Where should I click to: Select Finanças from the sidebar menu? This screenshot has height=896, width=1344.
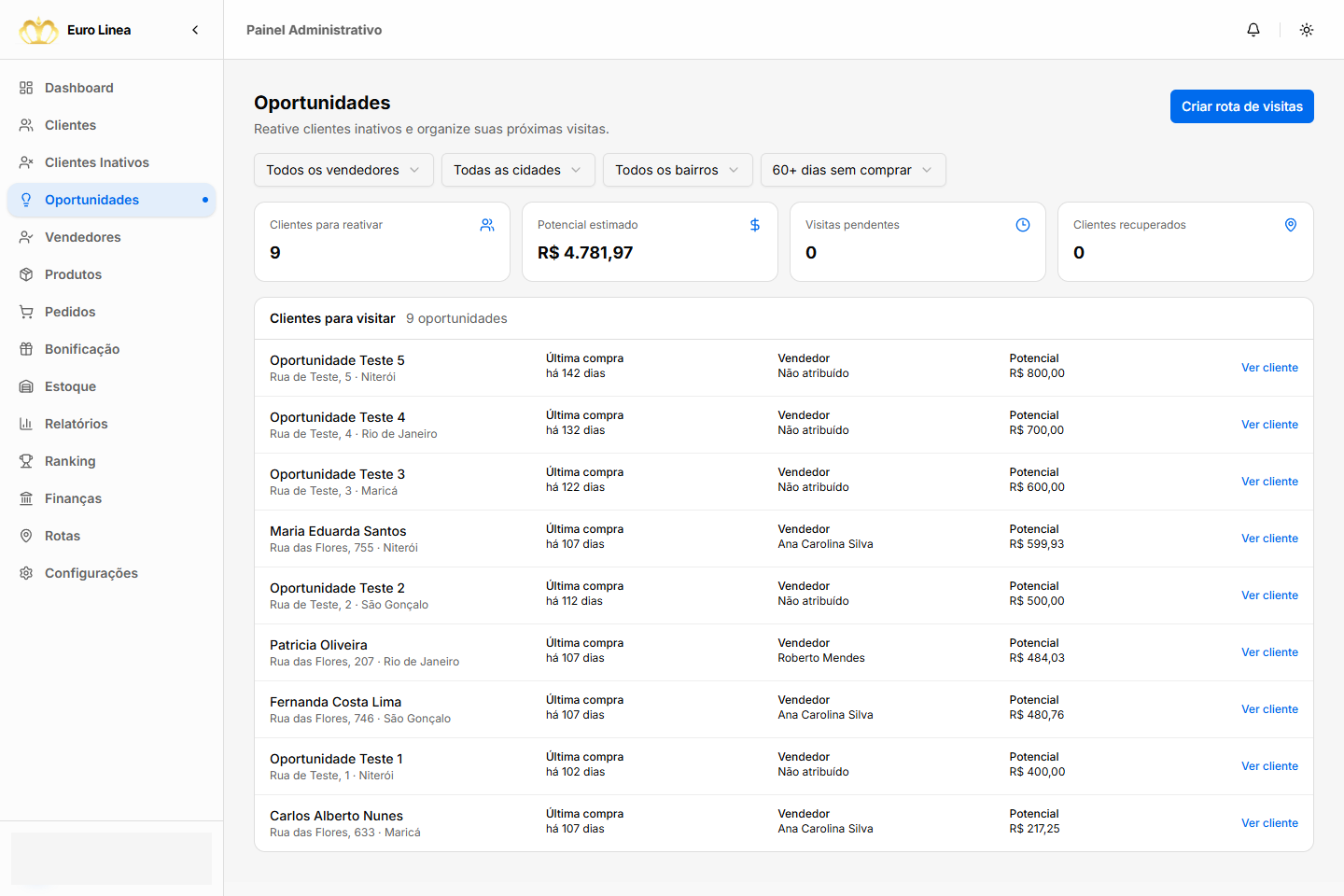(112, 498)
